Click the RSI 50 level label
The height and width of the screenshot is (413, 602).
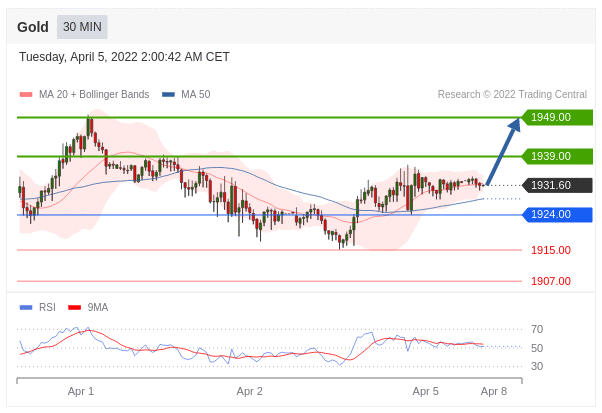pos(537,349)
